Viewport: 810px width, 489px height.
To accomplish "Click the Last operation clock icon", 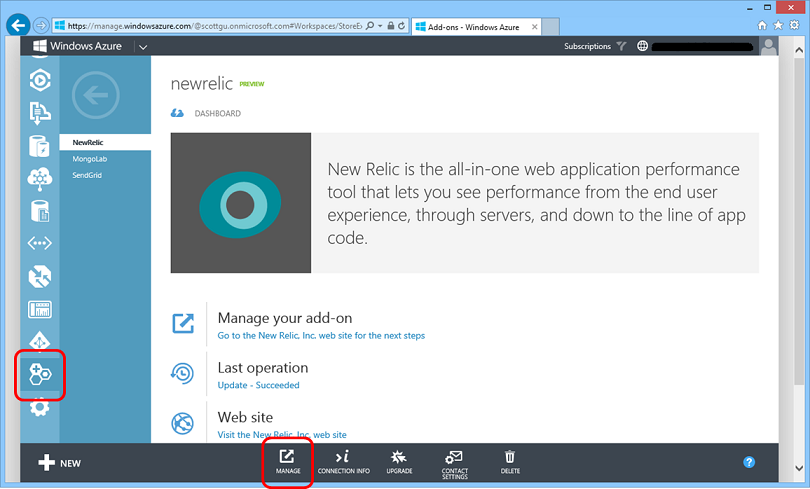I will (182, 373).
